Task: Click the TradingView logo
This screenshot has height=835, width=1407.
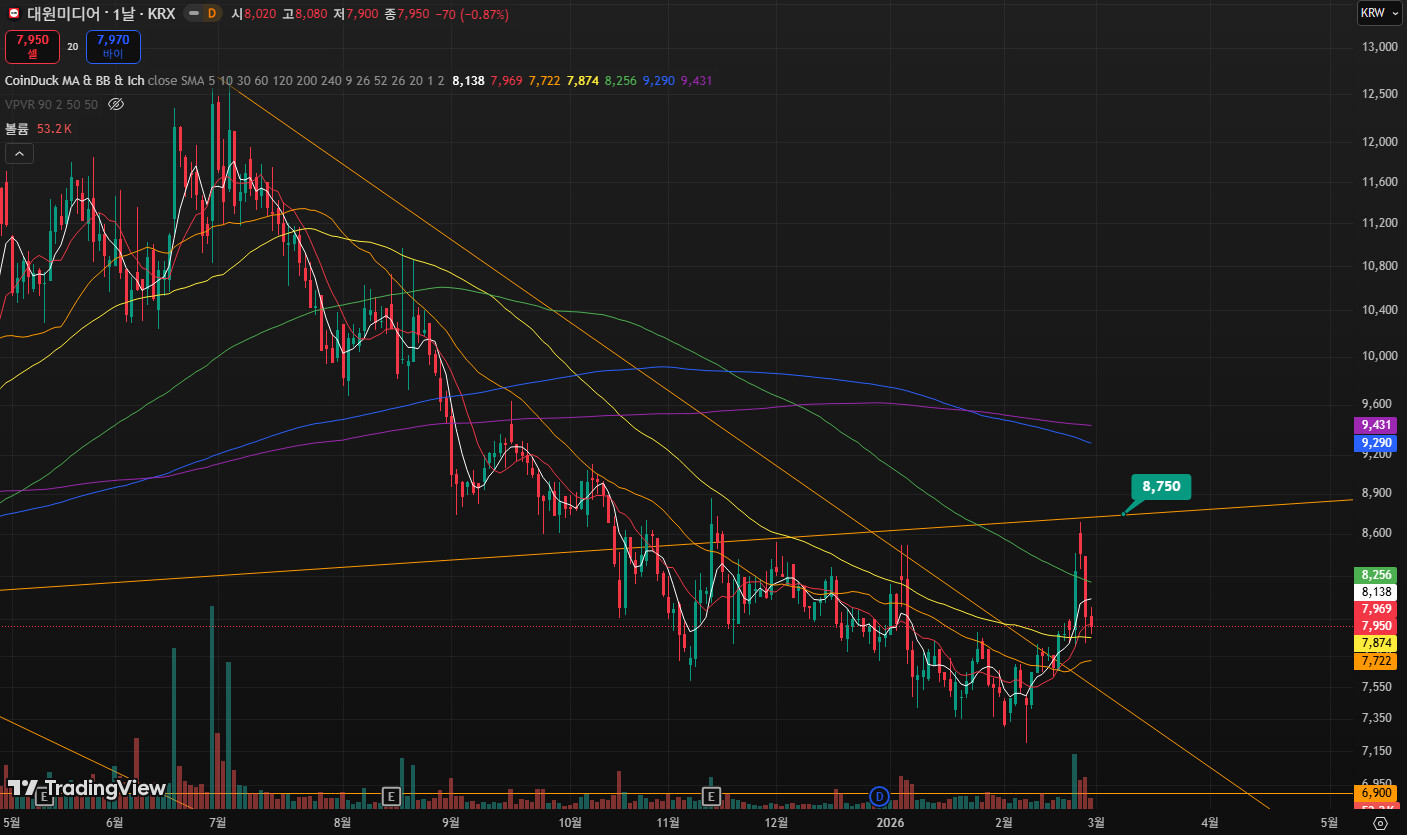Action: 86,788
